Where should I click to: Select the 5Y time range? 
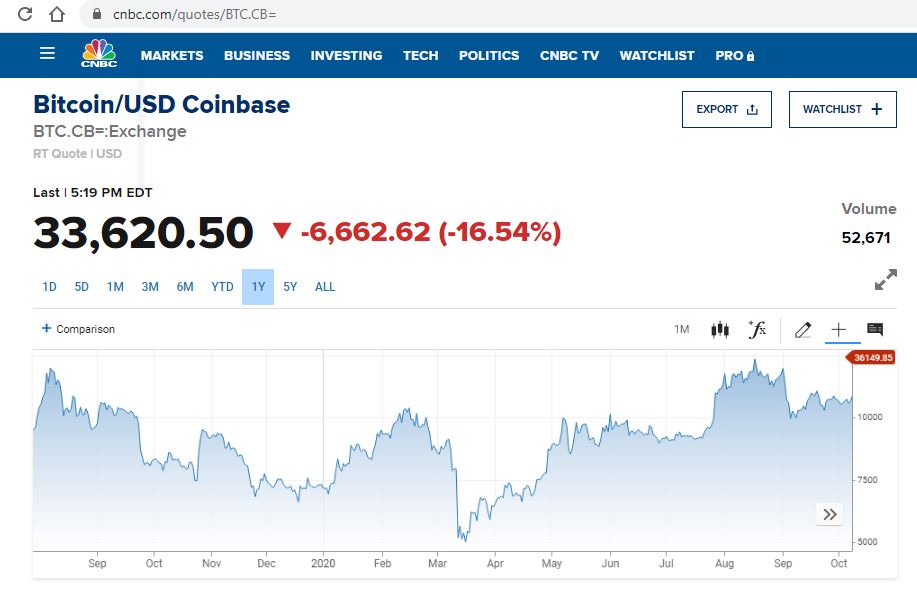290,287
